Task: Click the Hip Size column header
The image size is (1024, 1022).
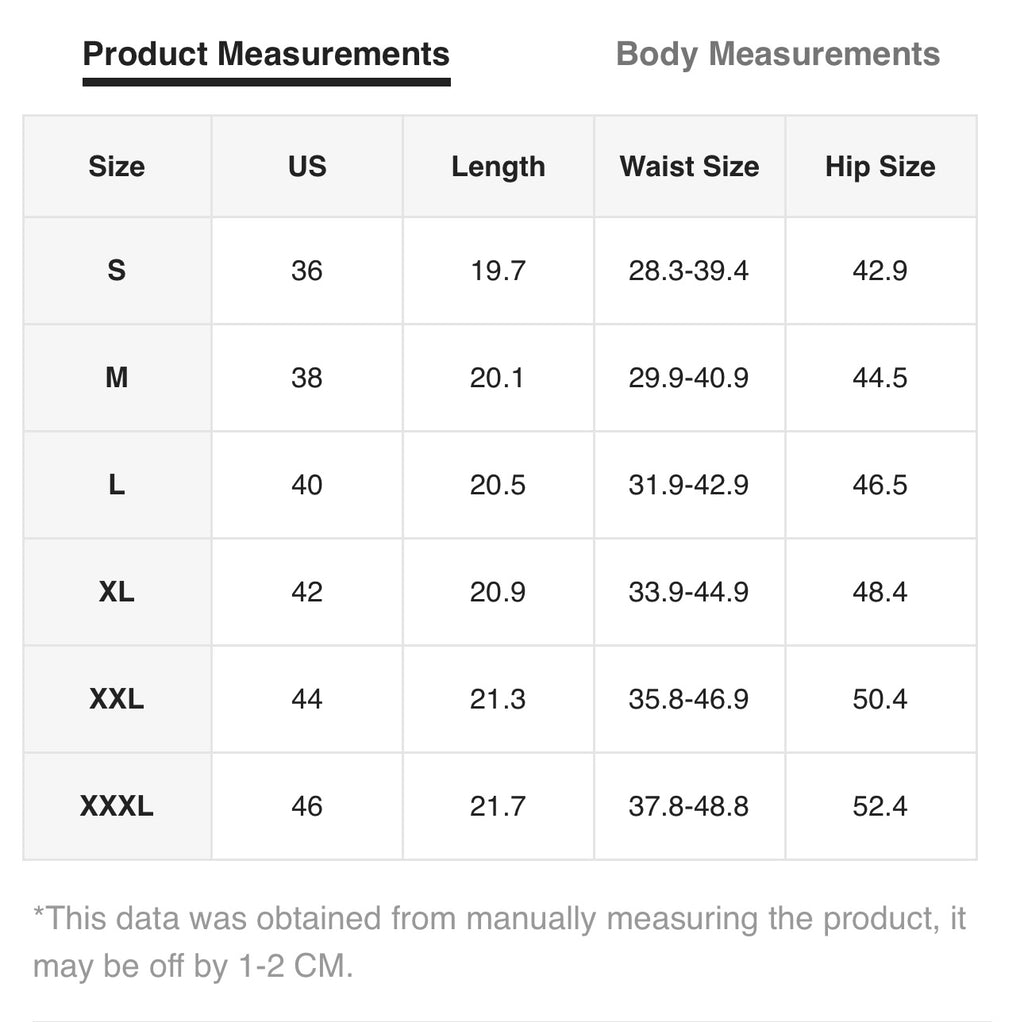Action: tap(880, 166)
